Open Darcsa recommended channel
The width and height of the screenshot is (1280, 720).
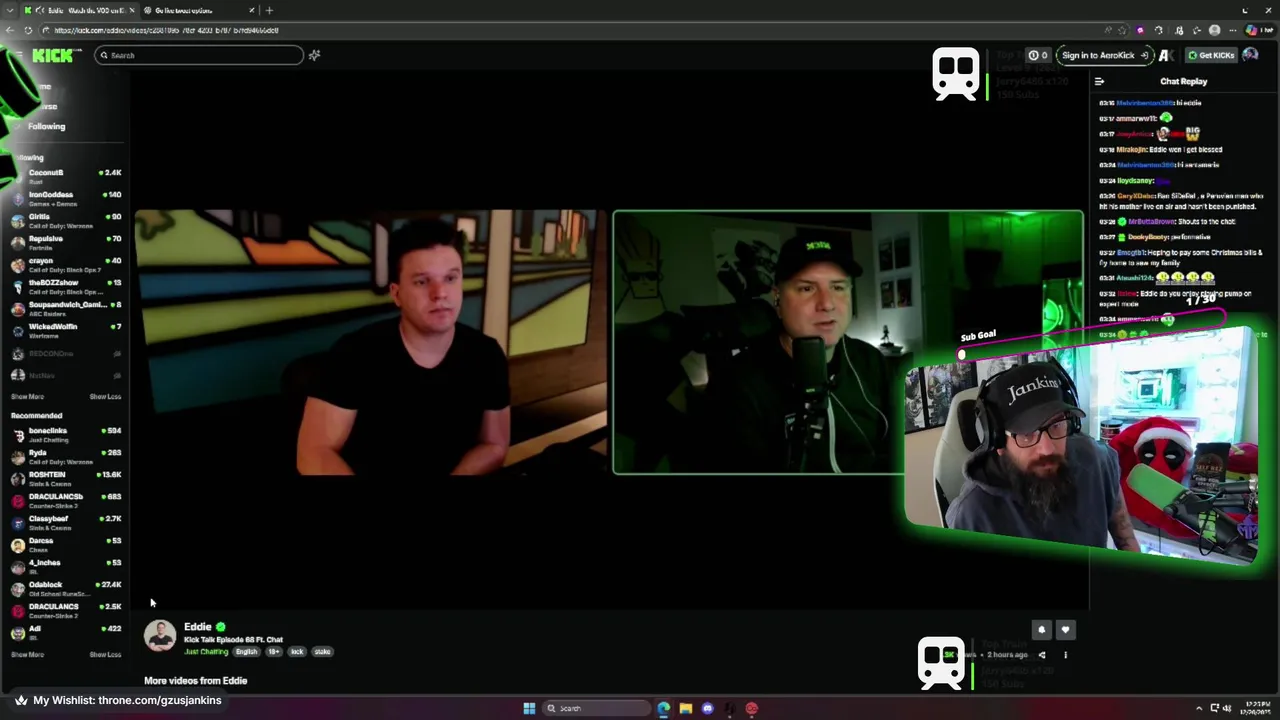(x=66, y=544)
